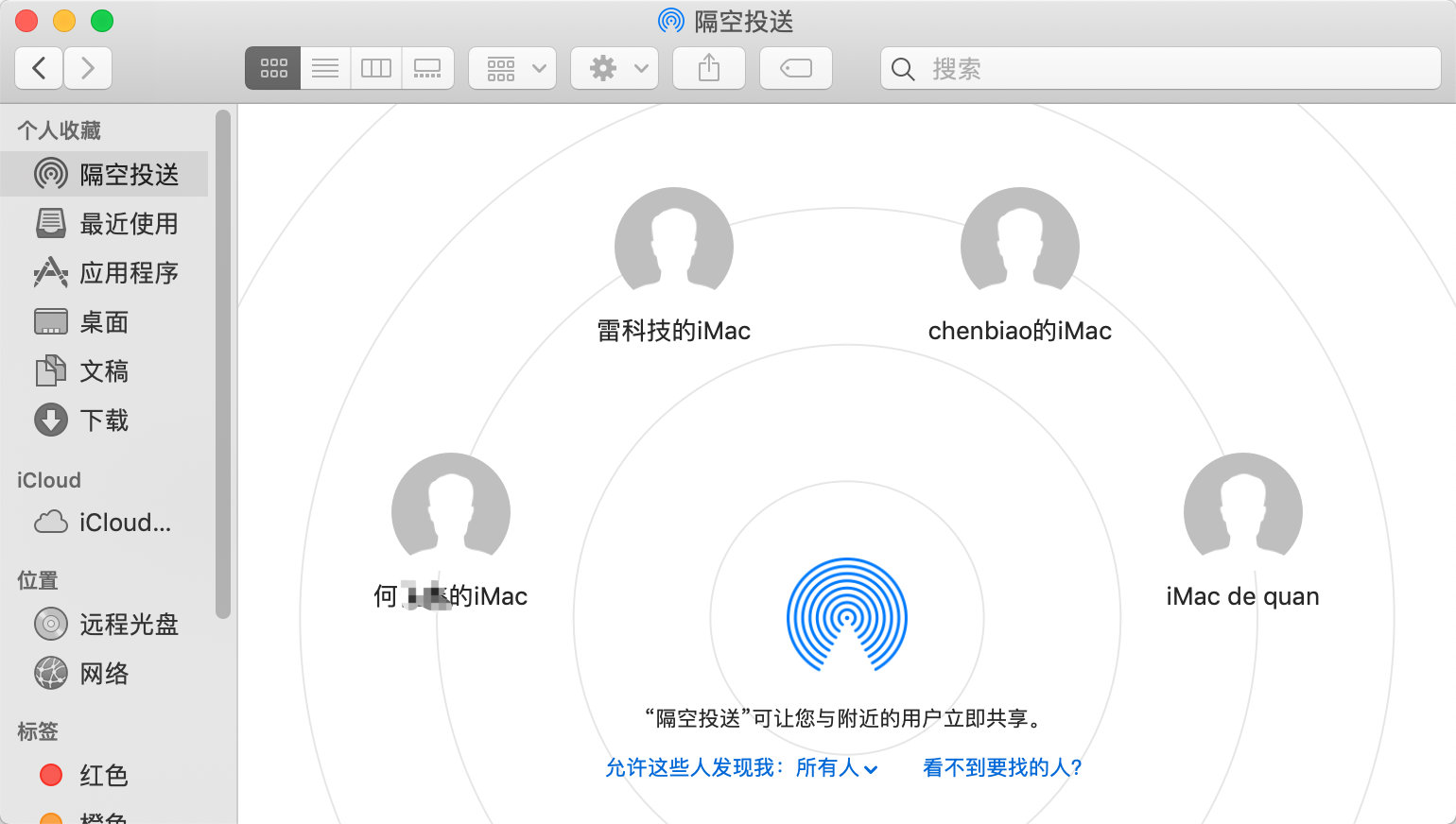The image size is (1456, 824).
Task: Click the applications icon beside 应用程序
Action: [51, 272]
